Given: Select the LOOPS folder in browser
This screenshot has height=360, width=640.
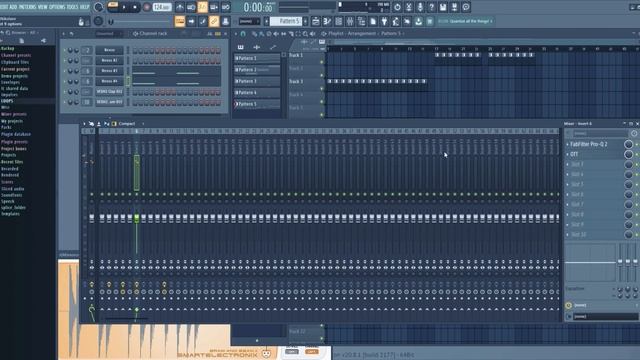Looking at the screenshot, I should click(7, 101).
